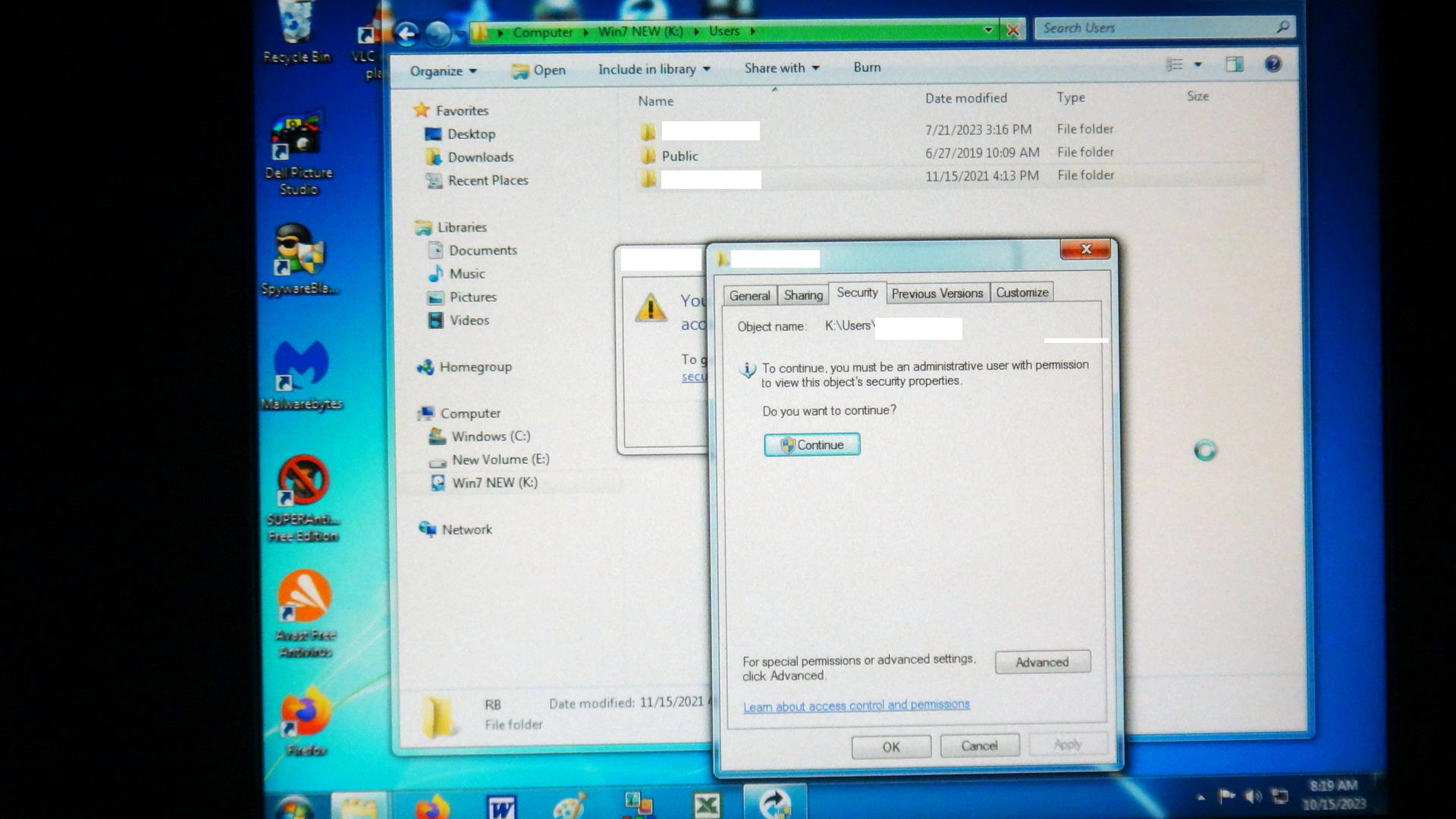Open the Organize dropdown menu
The image size is (1456, 819).
[444, 71]
